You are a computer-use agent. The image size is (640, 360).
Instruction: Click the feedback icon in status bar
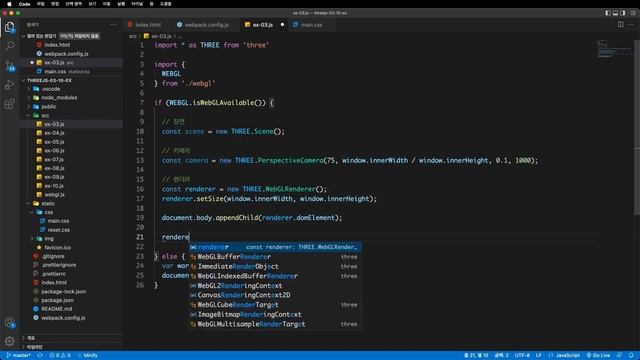pyautogui.click(x=620, y=356)
